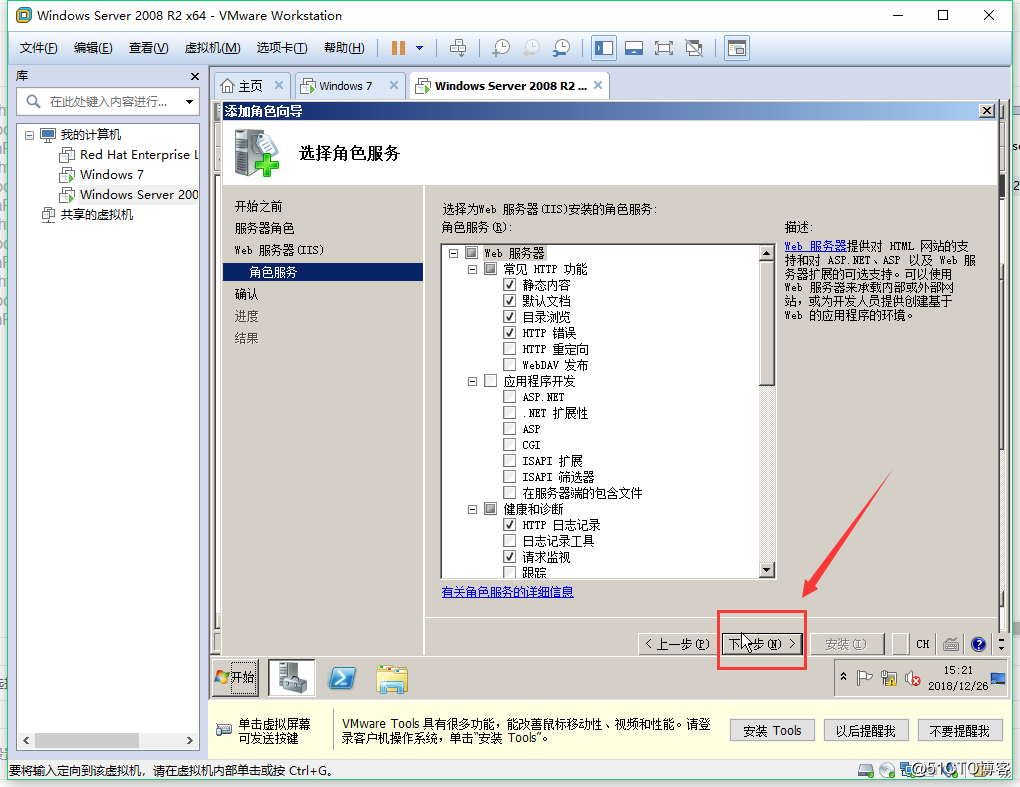The height and width of the screenshot is (787, 1020).
Task: Click the VMware pause virtual machine icon
Action: click(398, 48)
